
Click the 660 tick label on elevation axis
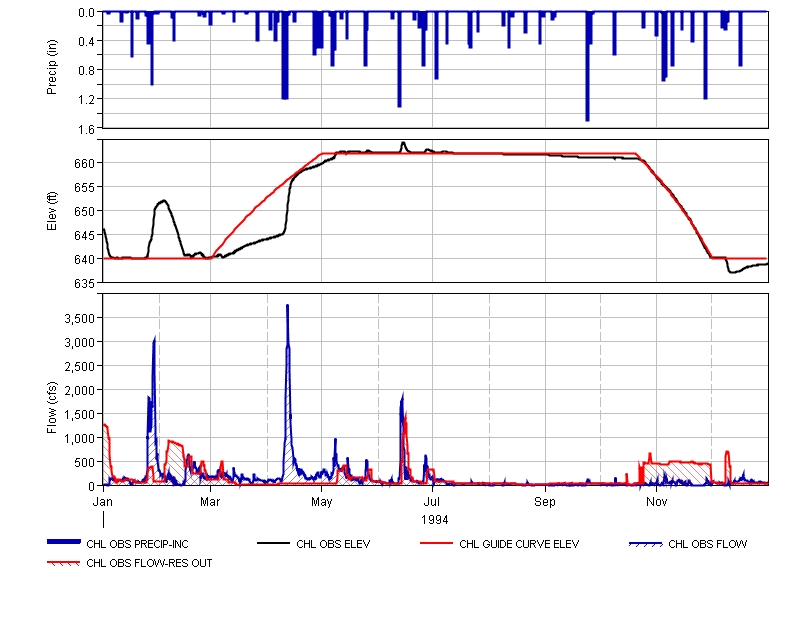[x=85, y=163]
